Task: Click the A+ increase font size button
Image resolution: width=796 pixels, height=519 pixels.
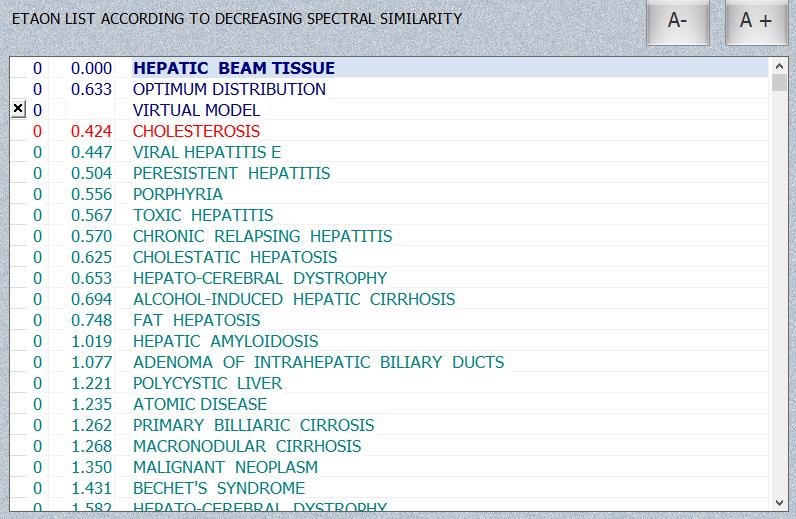Action: click(755, 22)
